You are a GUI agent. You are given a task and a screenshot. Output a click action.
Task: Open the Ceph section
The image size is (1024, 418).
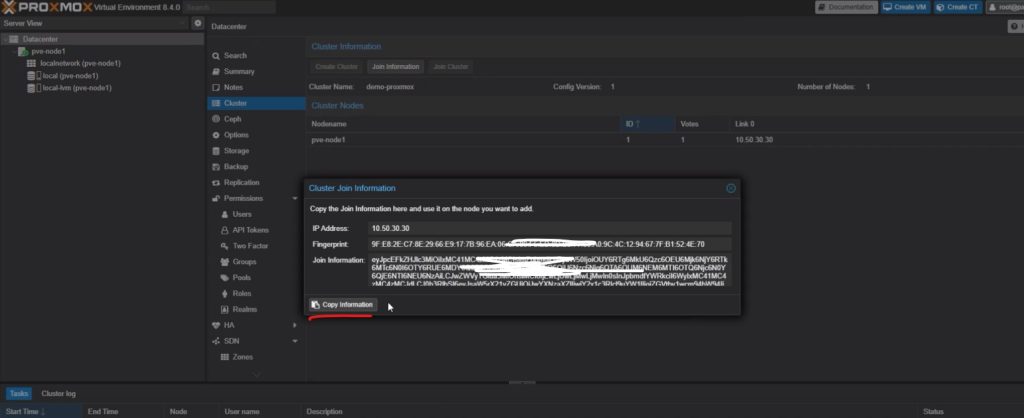click(x=232, y=119)
